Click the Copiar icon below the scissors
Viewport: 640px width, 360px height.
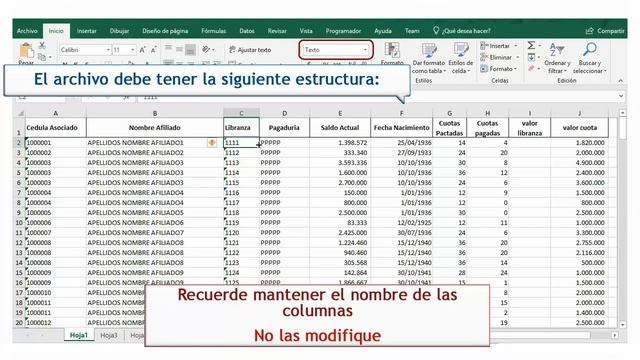point(42,57)
